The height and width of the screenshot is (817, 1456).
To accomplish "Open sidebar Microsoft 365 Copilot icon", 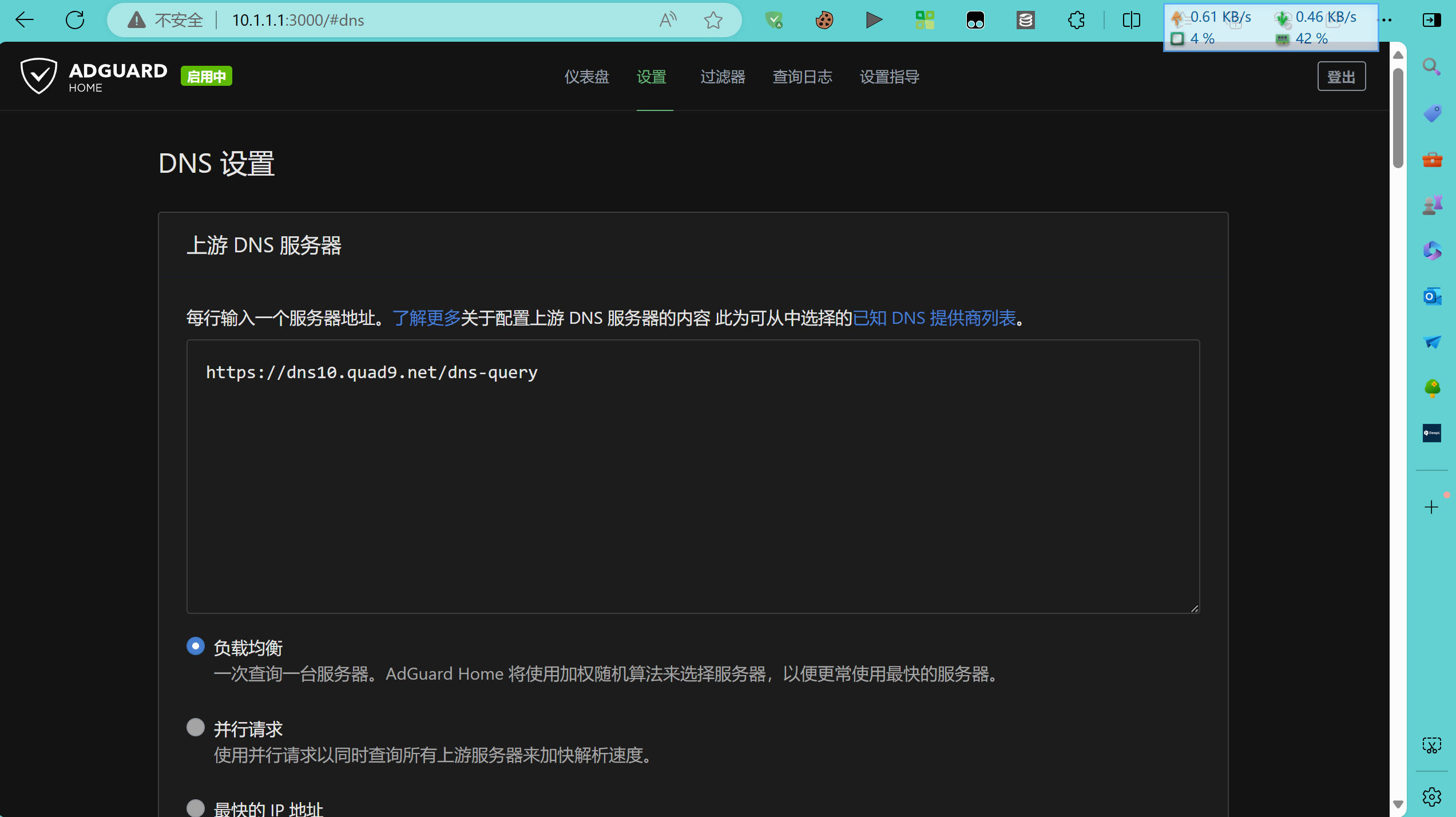I will pyautogui.click(x=1432, y=251).
